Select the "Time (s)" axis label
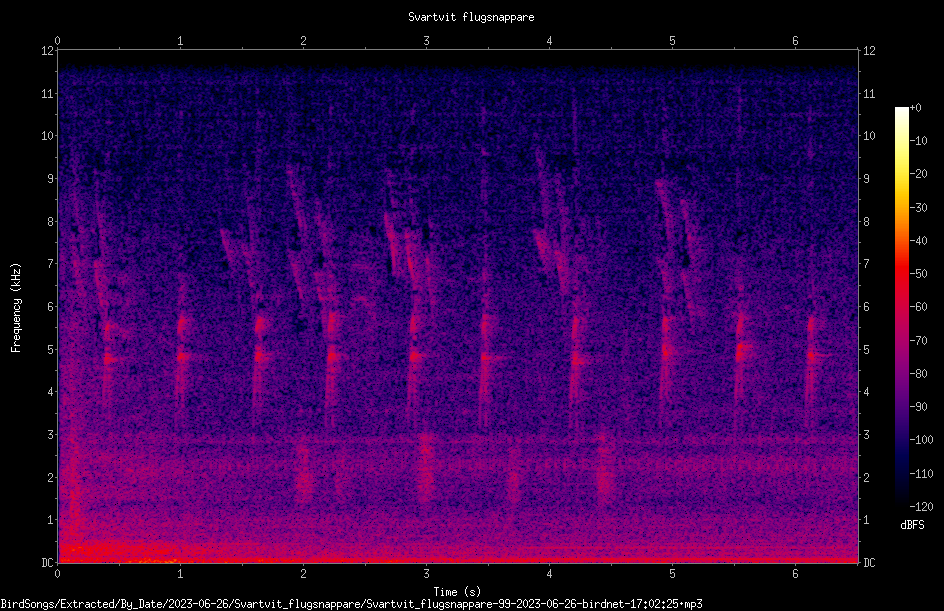 pyautogui.click(x=457, y=592)
